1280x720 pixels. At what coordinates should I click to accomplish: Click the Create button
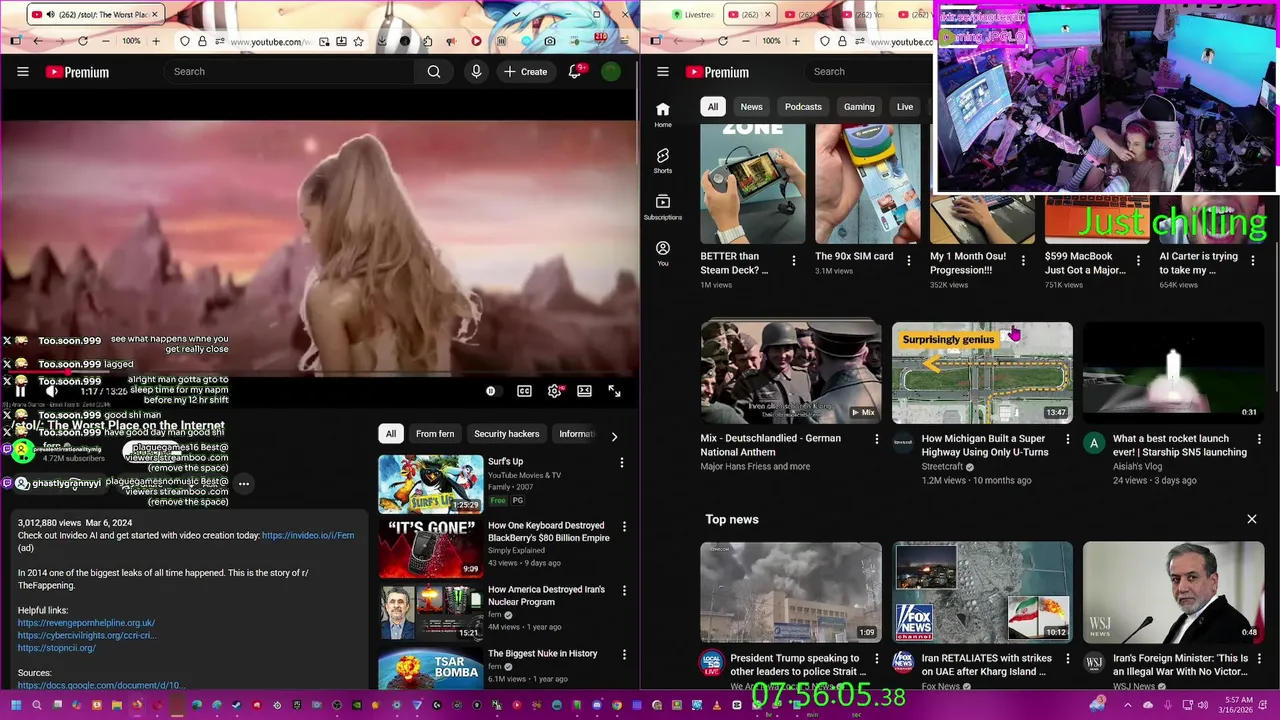pyautogui.click(x=526, y=72)
